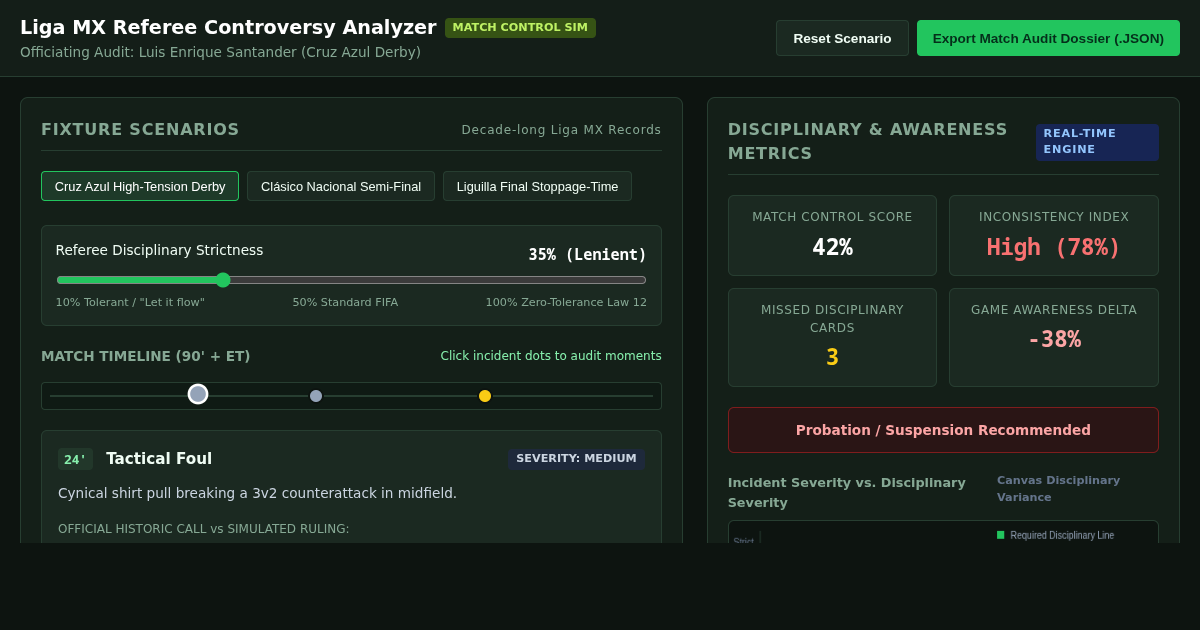Screen dimensions: 1200x630
Task: Click the 35% (Lenient) strictness value
Action: (587, 255)
